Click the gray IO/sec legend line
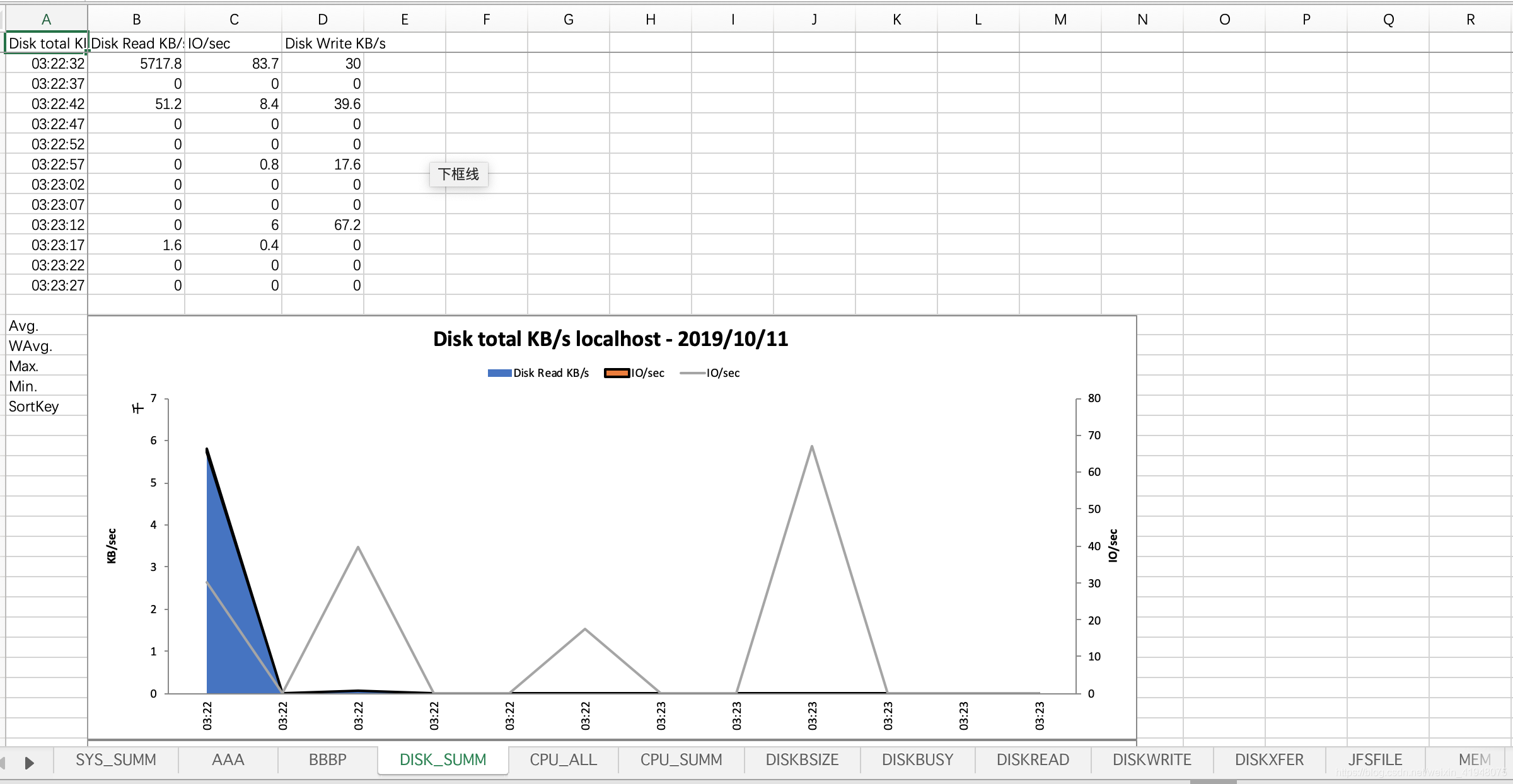Viewport: 1513px width, 784px height. click(692, 373)
